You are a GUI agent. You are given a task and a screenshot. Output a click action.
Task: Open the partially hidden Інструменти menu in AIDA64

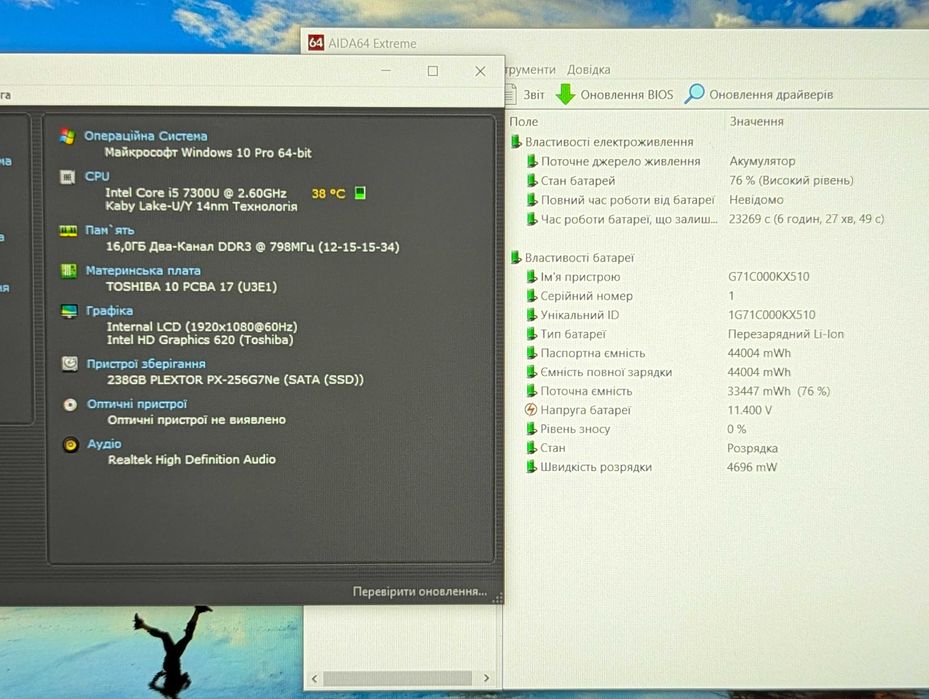coord(530,70)
